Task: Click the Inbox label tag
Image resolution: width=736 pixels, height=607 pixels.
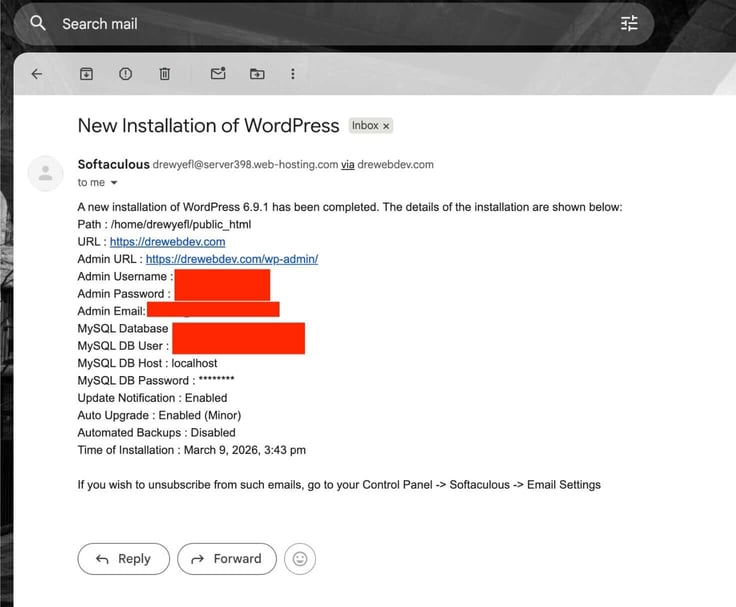Action: pos(365,126)
